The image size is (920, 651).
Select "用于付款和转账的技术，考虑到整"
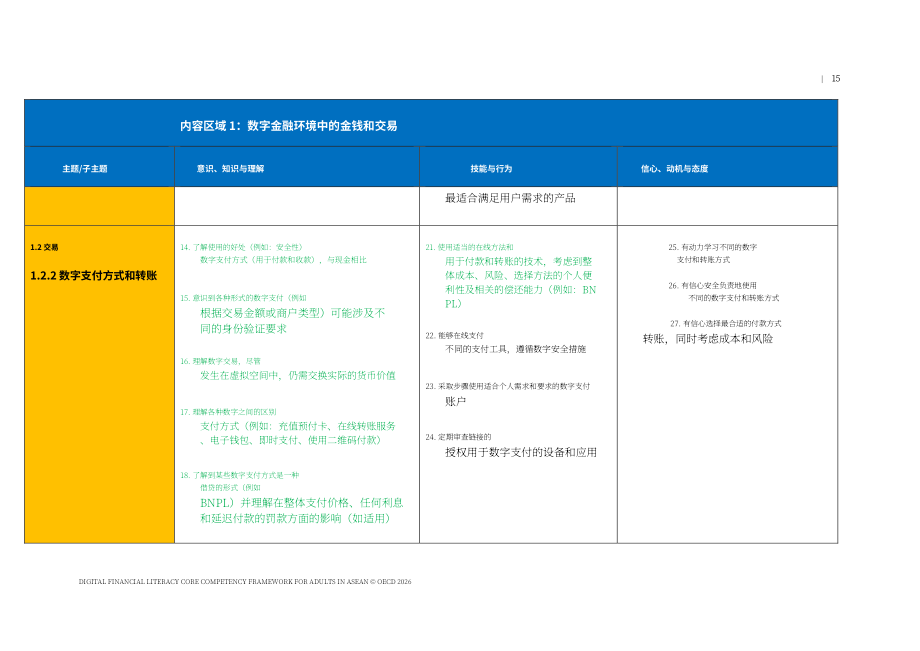(x=519, y=262)
